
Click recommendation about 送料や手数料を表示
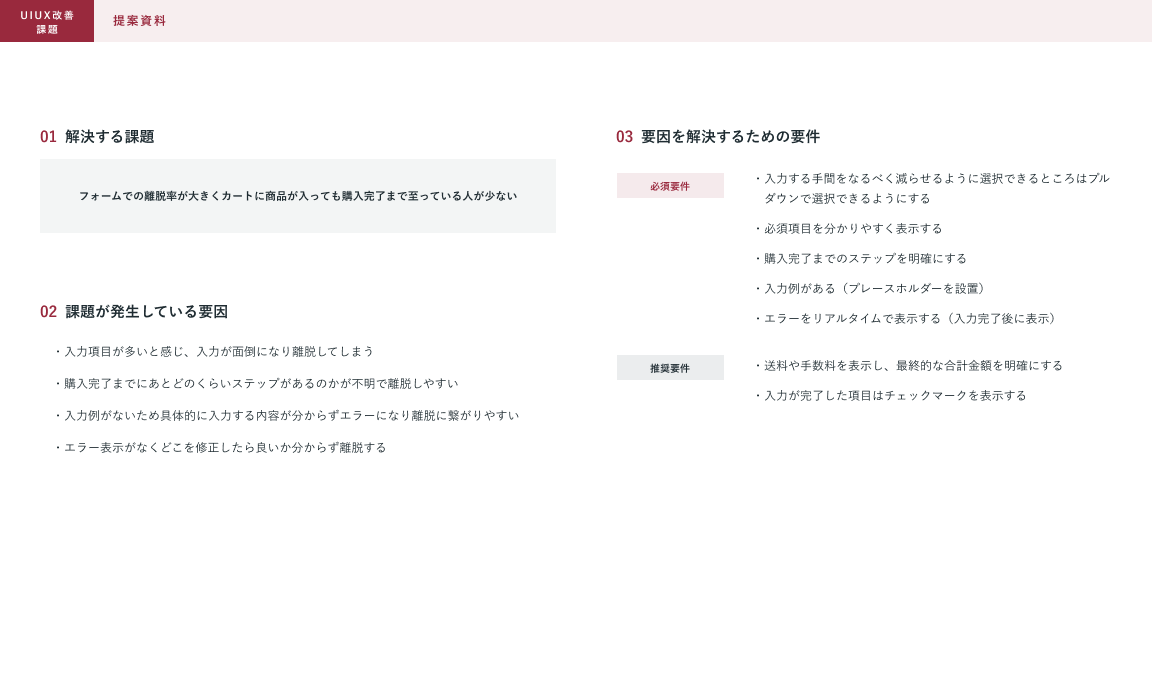coord(912,366)
